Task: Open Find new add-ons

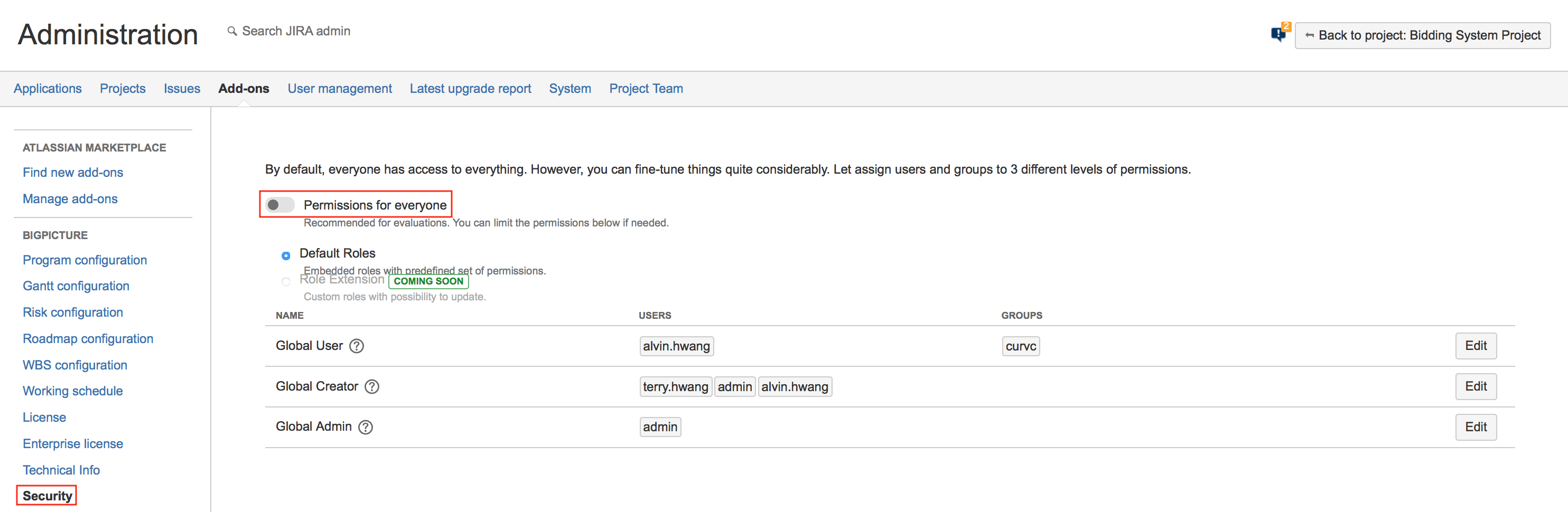Action: 73,173
